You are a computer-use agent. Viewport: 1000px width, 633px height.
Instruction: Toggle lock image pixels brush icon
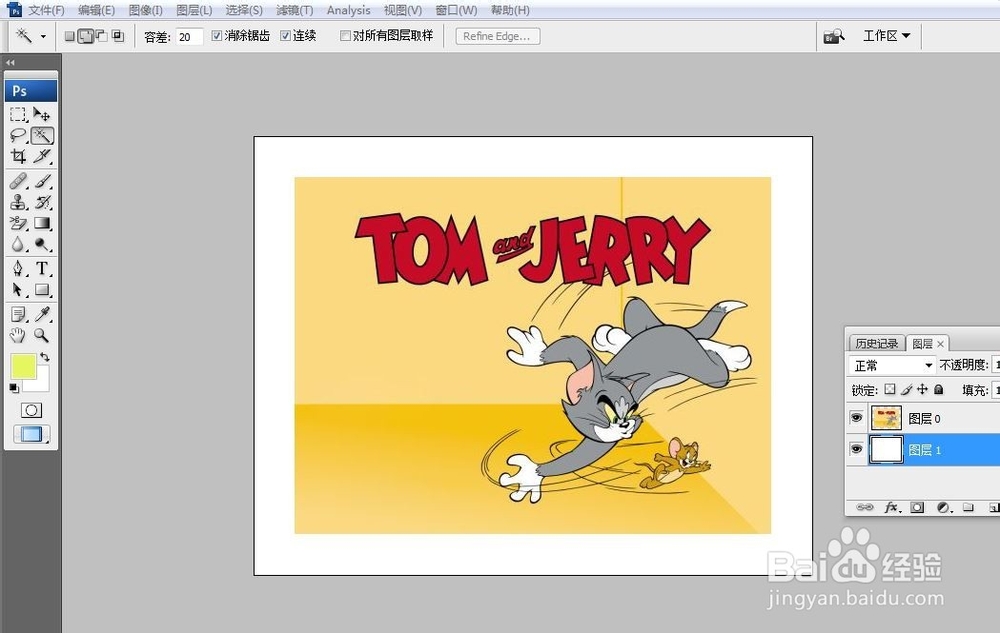tap(906, 389)
